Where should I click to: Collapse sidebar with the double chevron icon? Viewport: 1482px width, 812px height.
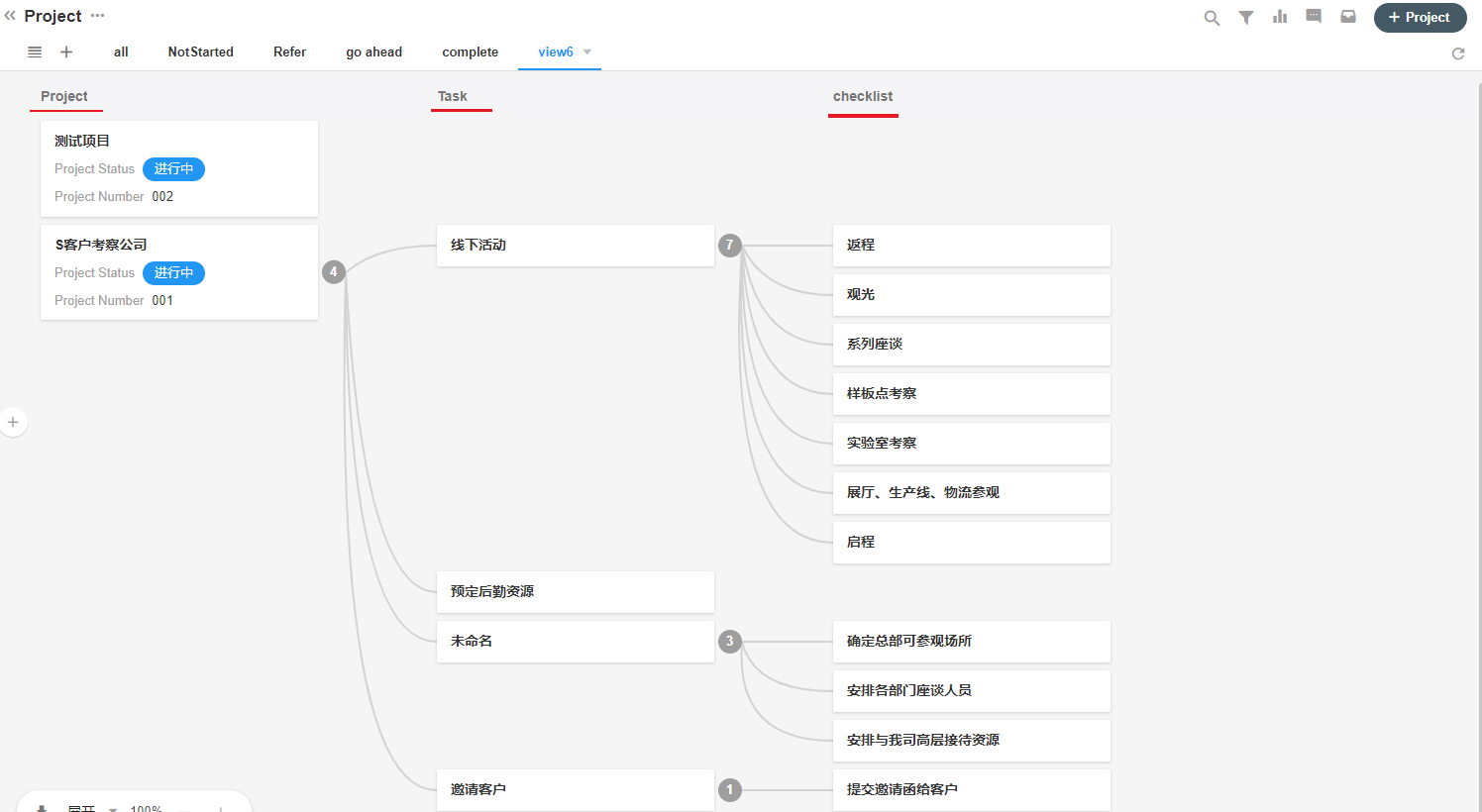point(10,16)
